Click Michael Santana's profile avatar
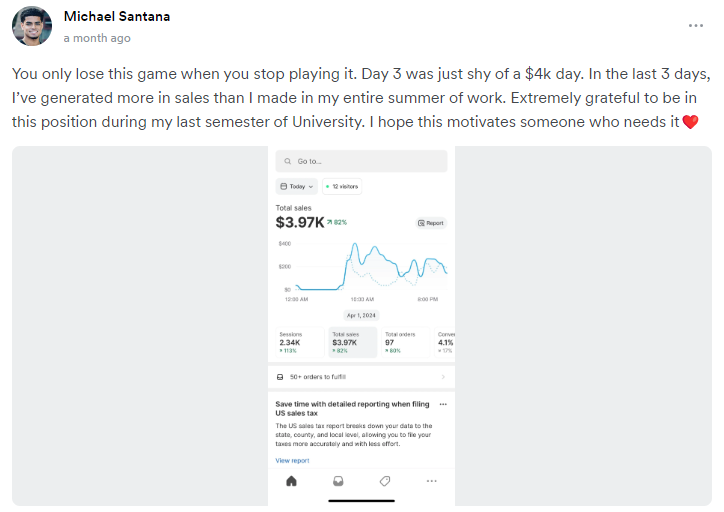Image resolution: width=724 pixels, height=512 pixels. click(x=32, y=27)
